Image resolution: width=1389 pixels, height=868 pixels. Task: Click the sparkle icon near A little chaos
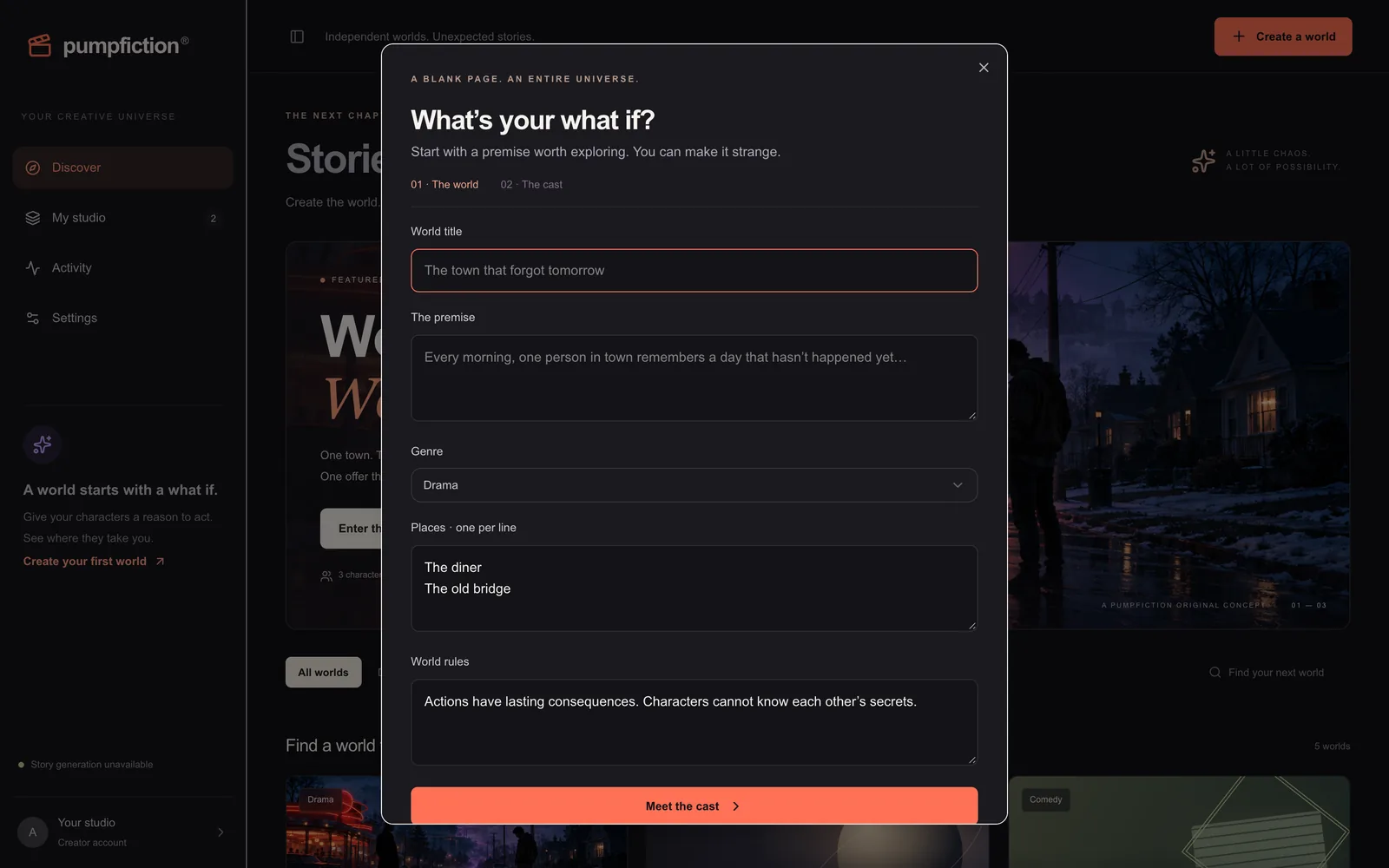tap(1203, 161)
